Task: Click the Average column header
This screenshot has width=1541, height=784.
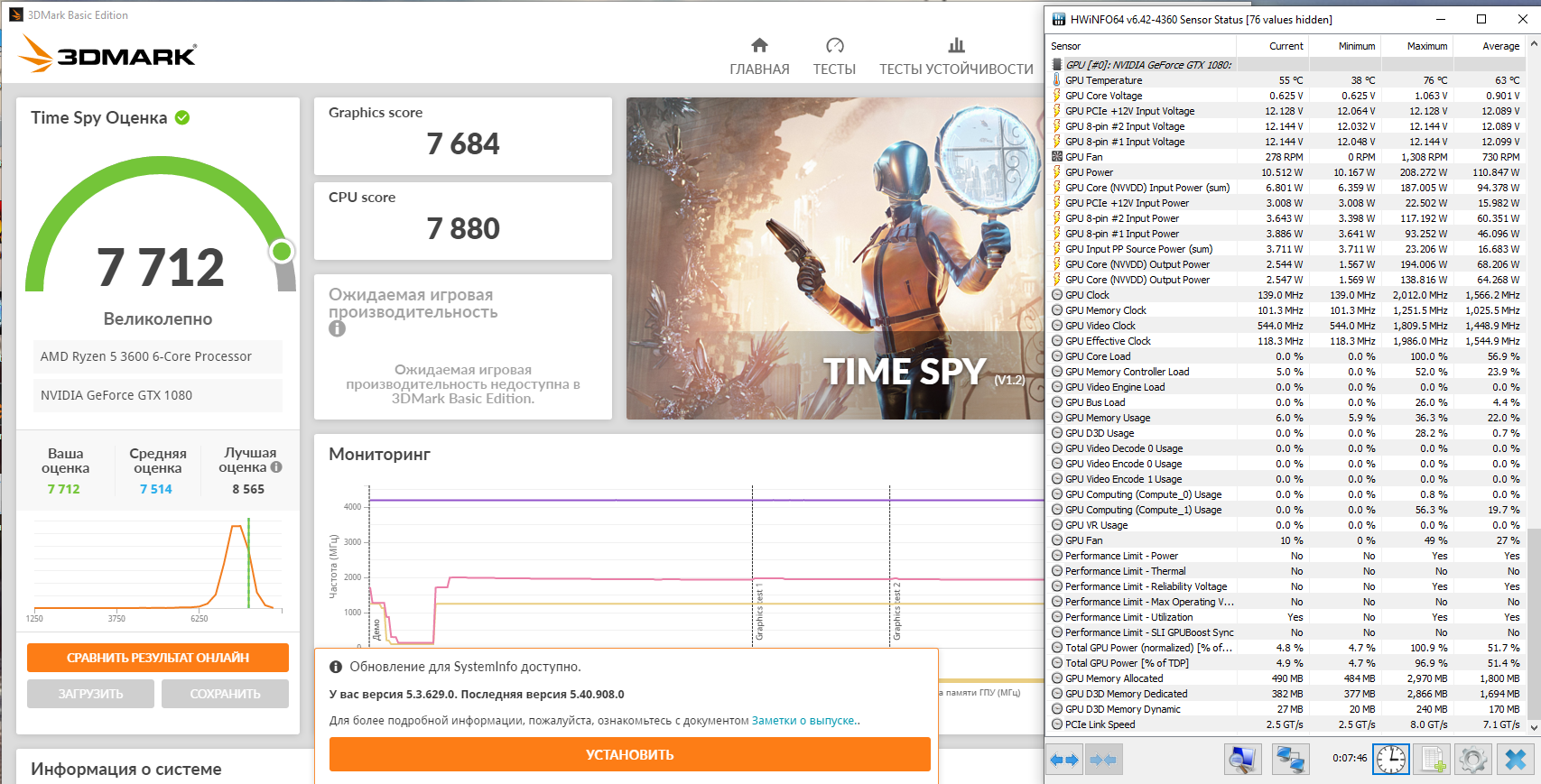Action: (1489, 46)
